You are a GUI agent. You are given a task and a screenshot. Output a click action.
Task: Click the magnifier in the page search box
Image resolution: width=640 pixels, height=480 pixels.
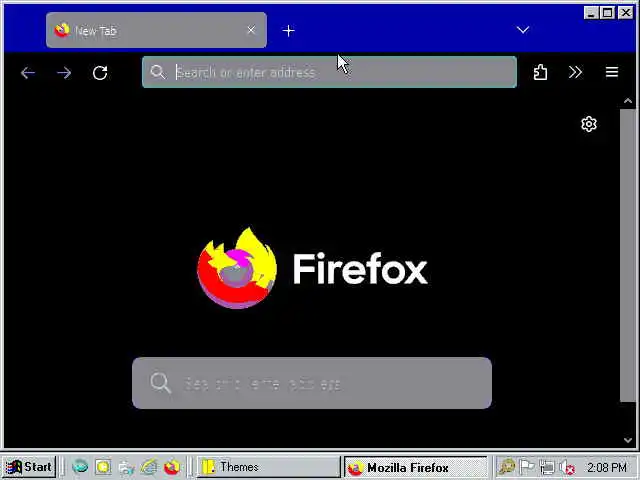160,383
